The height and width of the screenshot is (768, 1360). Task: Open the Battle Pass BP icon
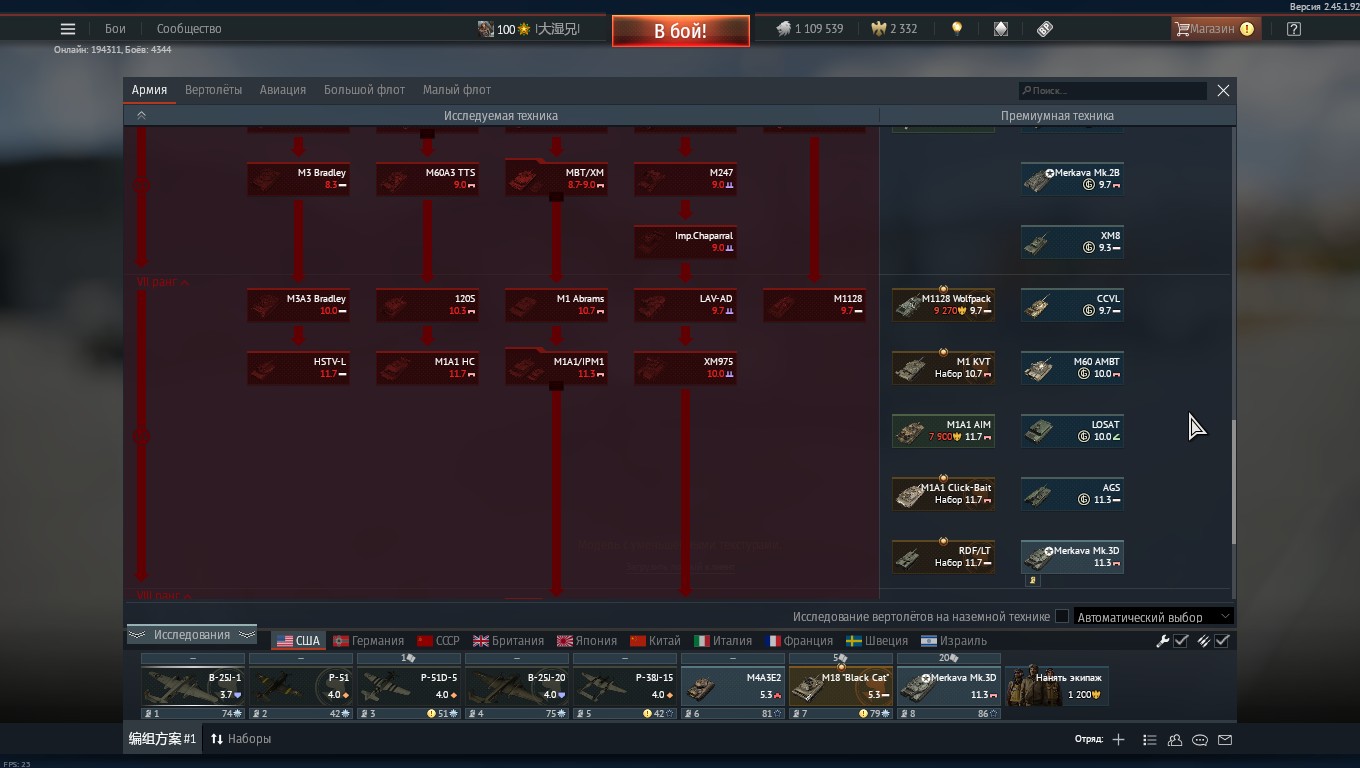pos(1045,29)
